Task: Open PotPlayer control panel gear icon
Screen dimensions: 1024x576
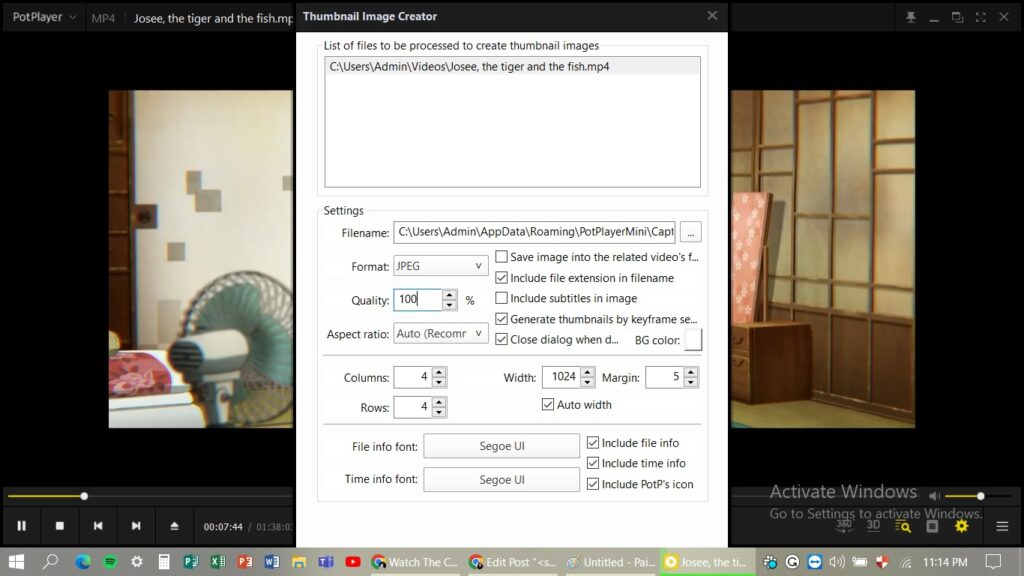Action: tap(962, 526)
